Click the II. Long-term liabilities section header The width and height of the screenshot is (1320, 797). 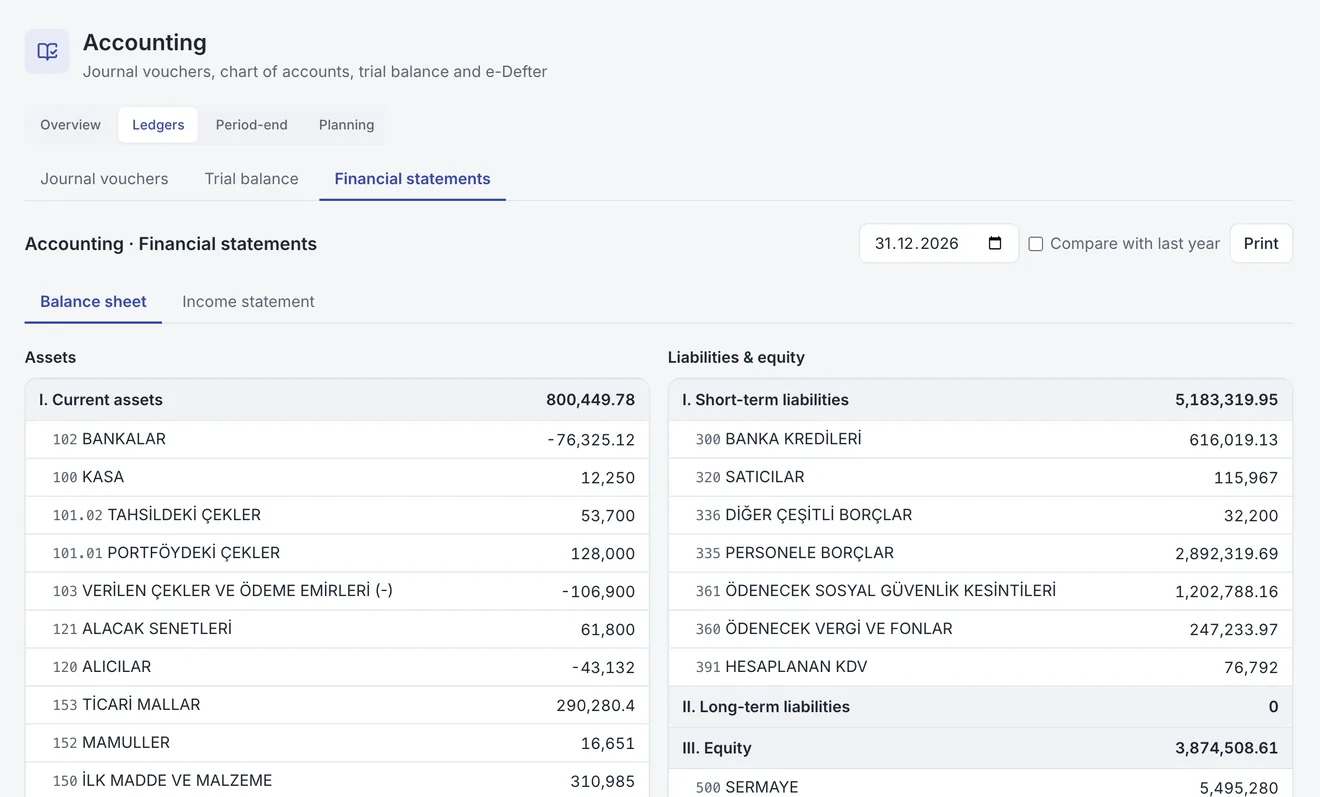980,707
